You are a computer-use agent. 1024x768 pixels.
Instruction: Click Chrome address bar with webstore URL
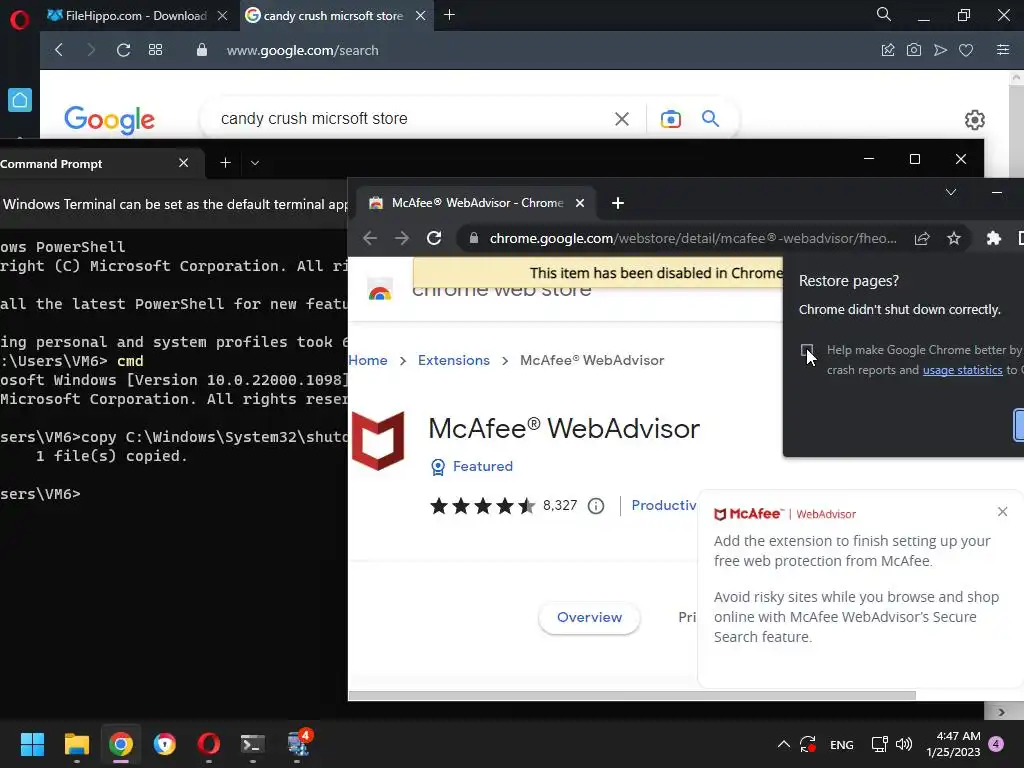[693, 238]
